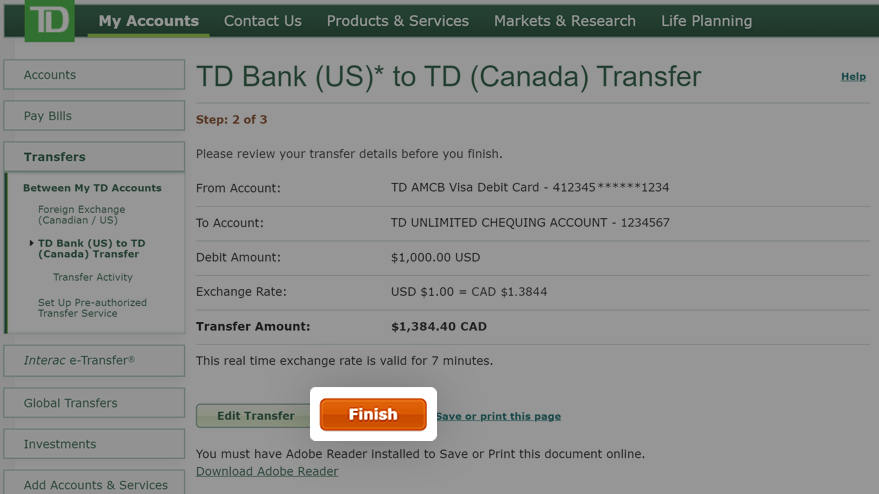Screen dimensions: 879x494
Task: Open Save or print this page link
Action: 498,416
